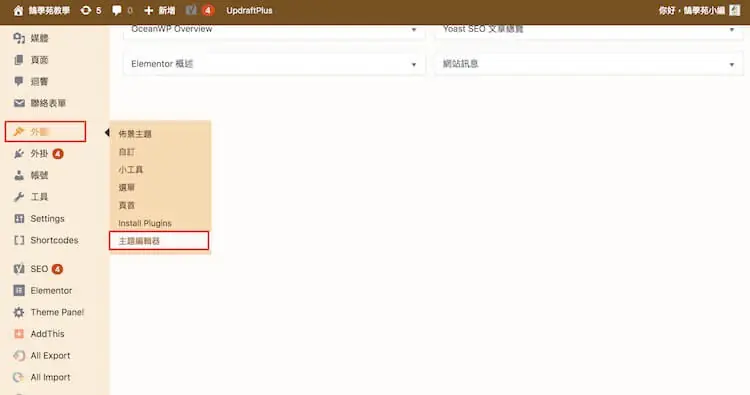The width and height of the screenshot is (750, 395).
Task: Toggle the Yoast SEO 文章總覽 panel arrow
Action: (x=732, y=30)
